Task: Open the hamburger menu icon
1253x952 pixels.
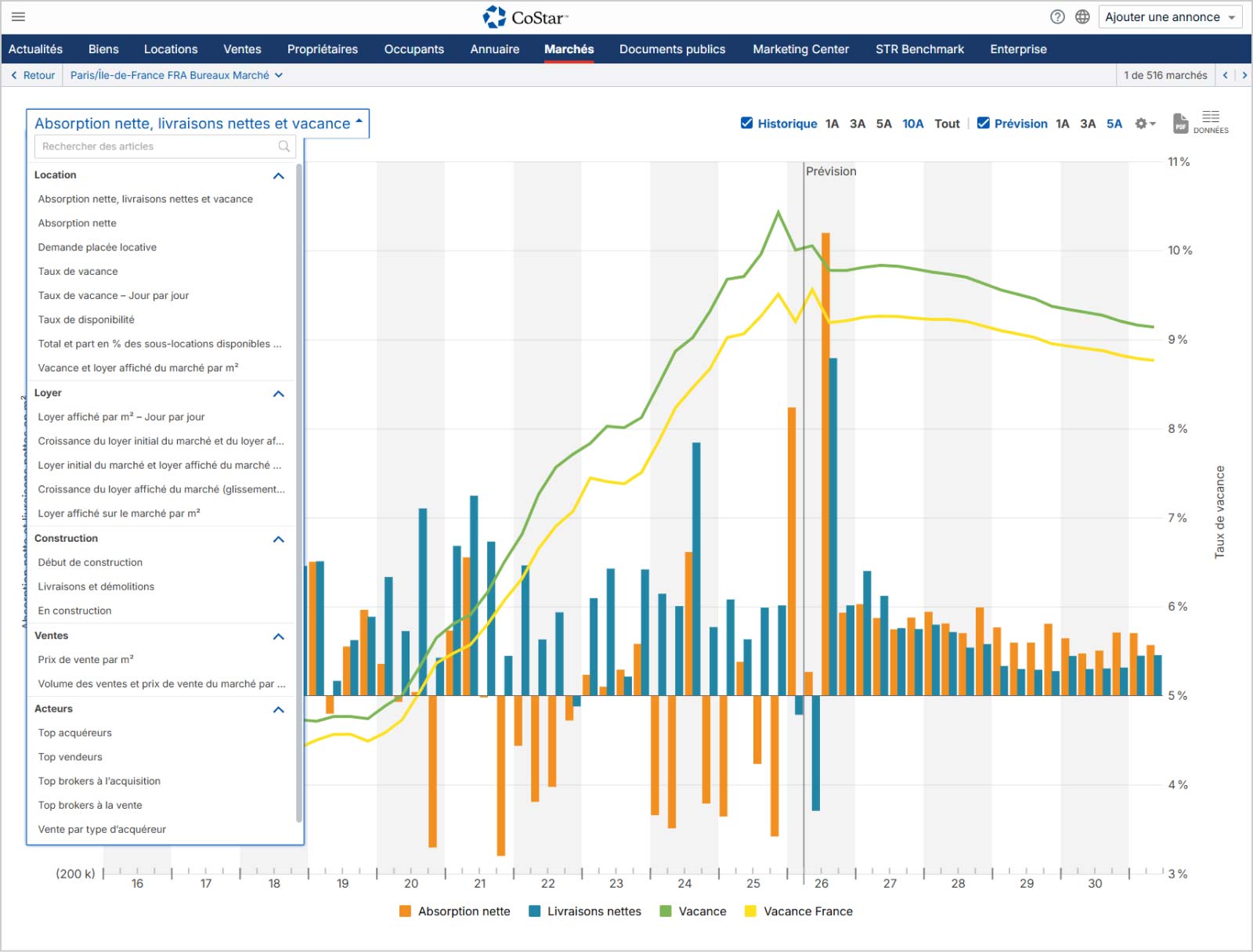Action: click(18, 16)
